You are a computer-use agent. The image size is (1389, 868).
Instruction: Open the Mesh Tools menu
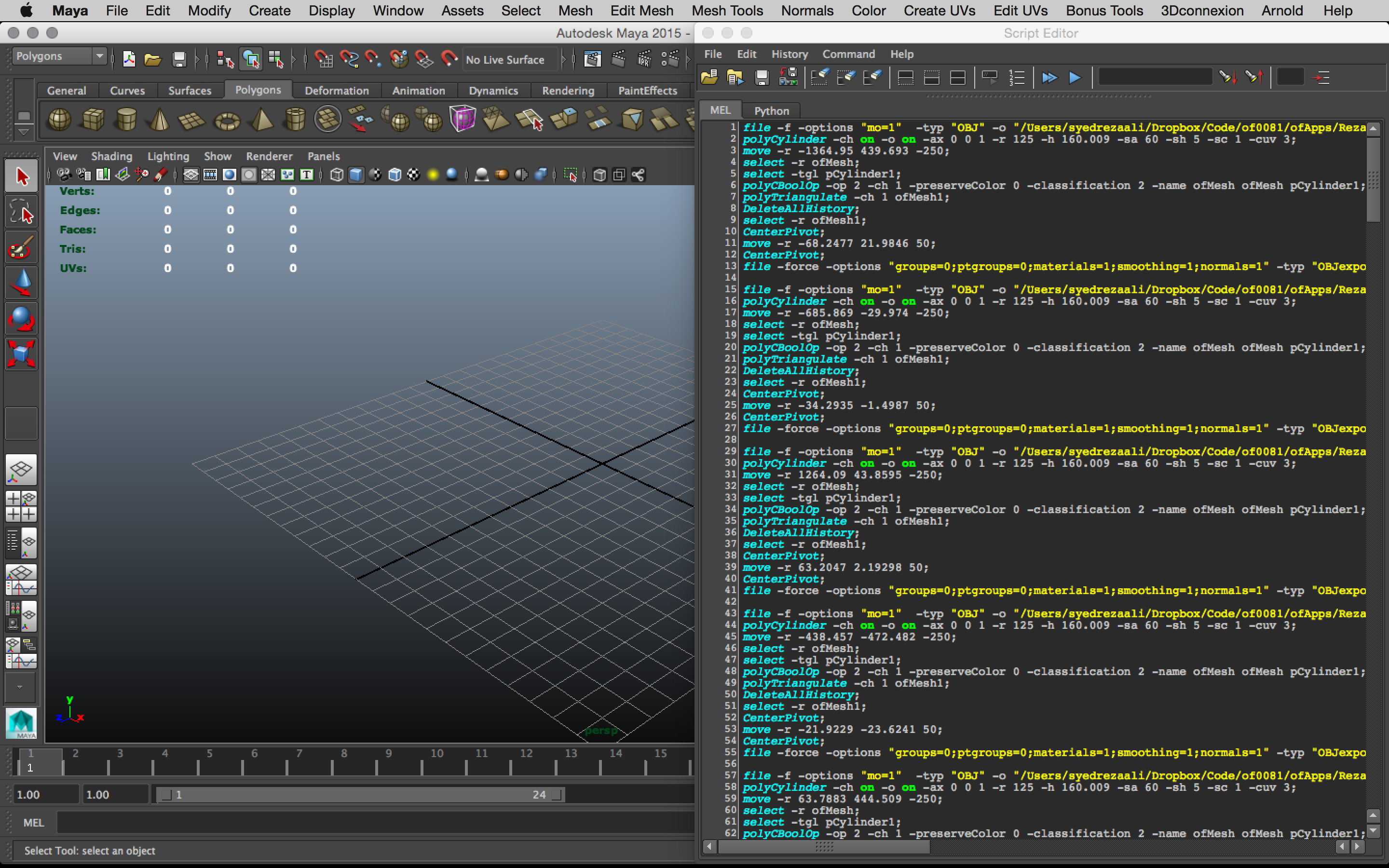point(727,10)
